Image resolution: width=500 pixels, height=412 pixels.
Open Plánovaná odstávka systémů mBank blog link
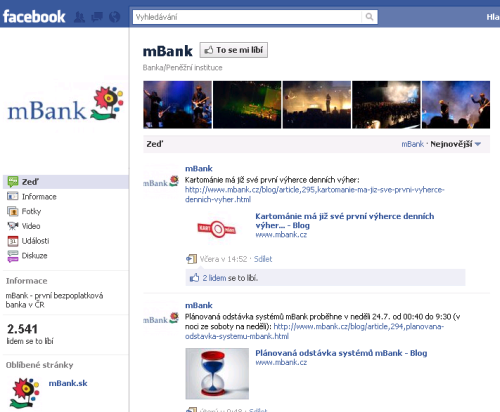click(x=341, y=353)
